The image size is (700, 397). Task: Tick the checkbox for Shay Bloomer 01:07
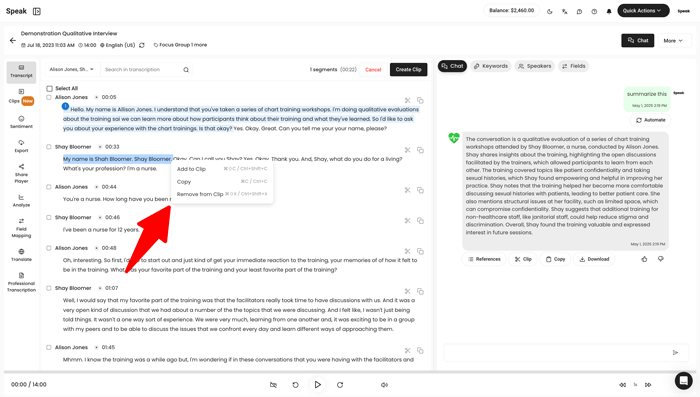coord(49,288)
